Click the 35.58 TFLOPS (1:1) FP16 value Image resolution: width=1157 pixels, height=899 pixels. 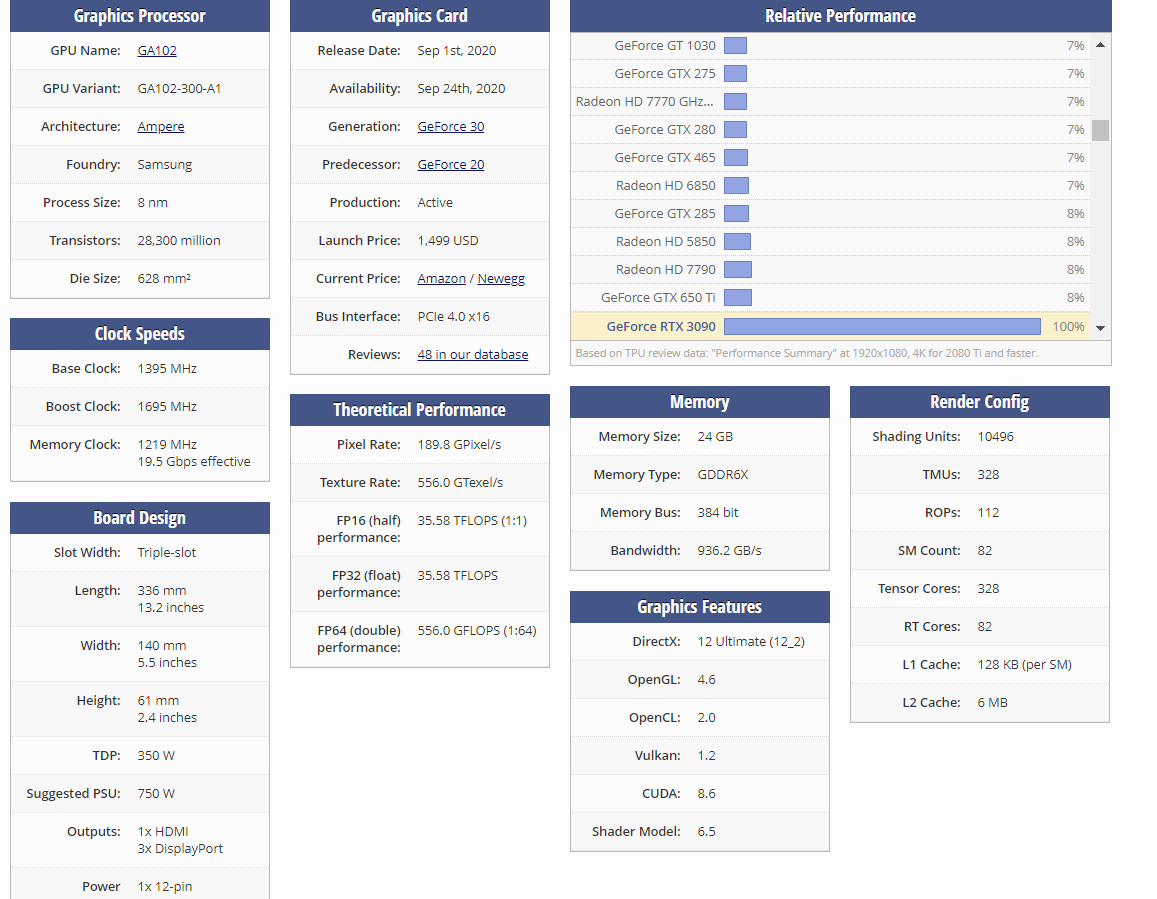[472, 520]
